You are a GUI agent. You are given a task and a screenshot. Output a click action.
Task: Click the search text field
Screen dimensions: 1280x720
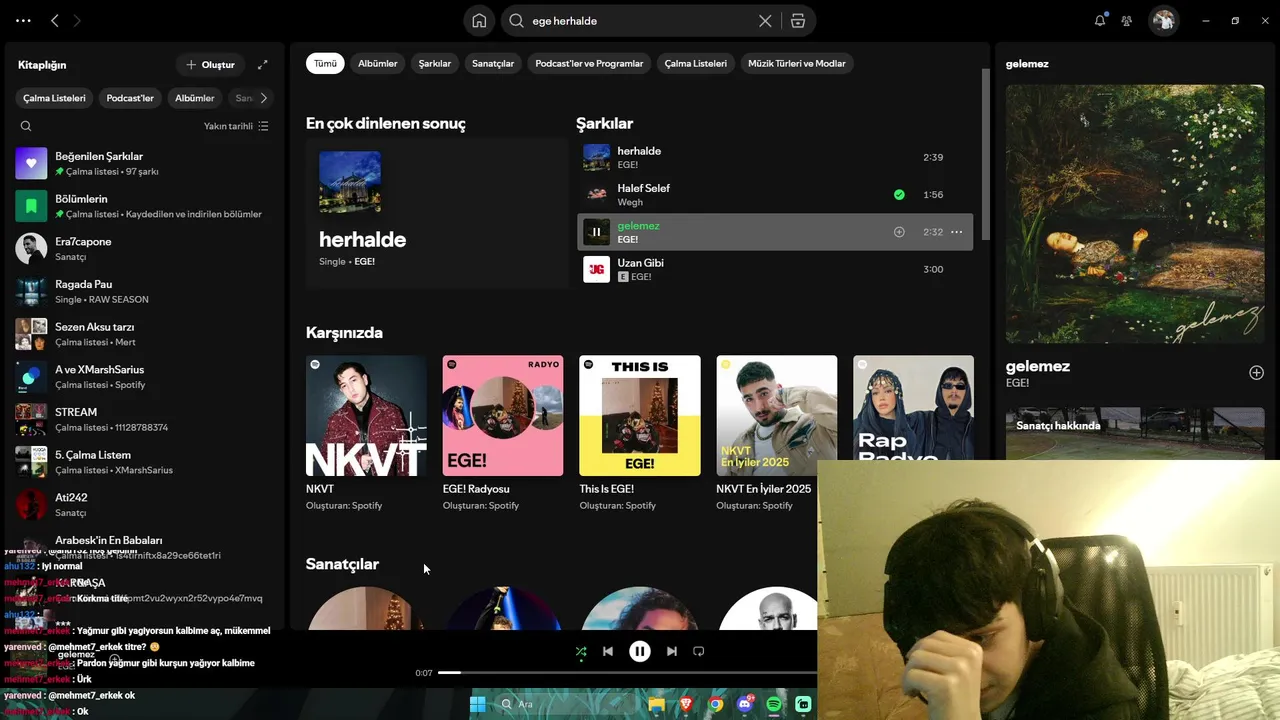(640, 20)
